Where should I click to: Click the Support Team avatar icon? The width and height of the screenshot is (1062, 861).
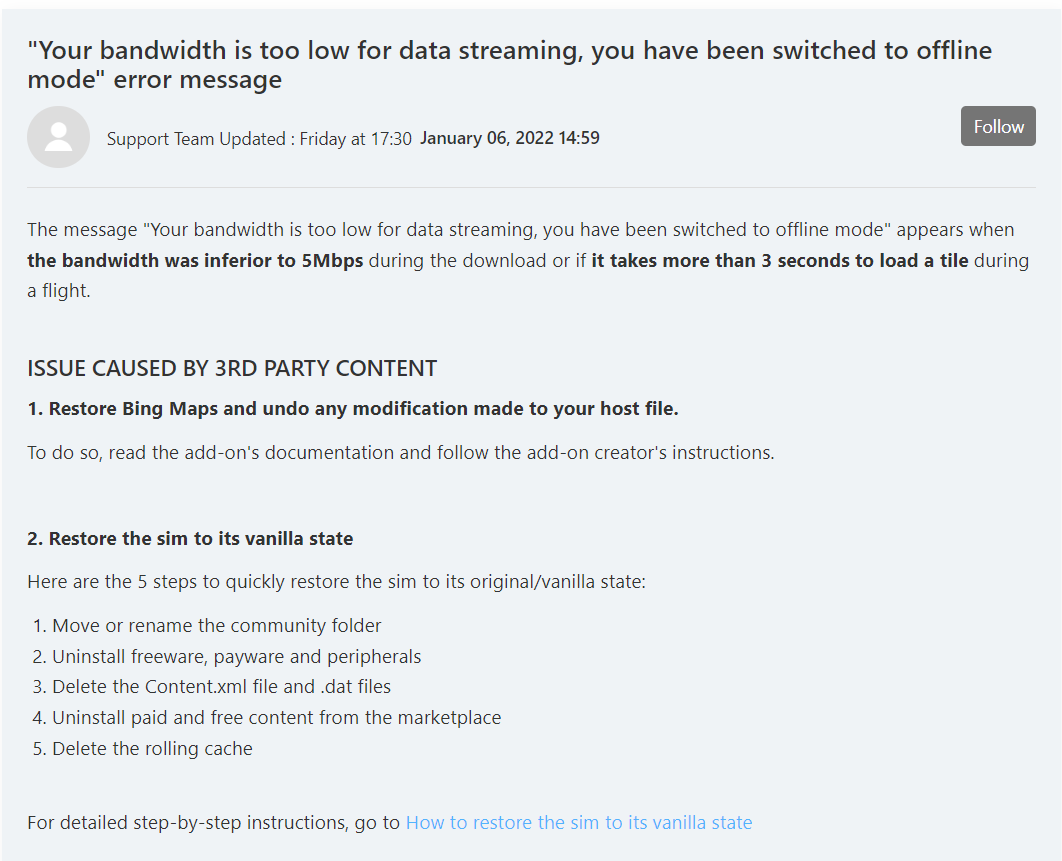click(x=58, y=137)
